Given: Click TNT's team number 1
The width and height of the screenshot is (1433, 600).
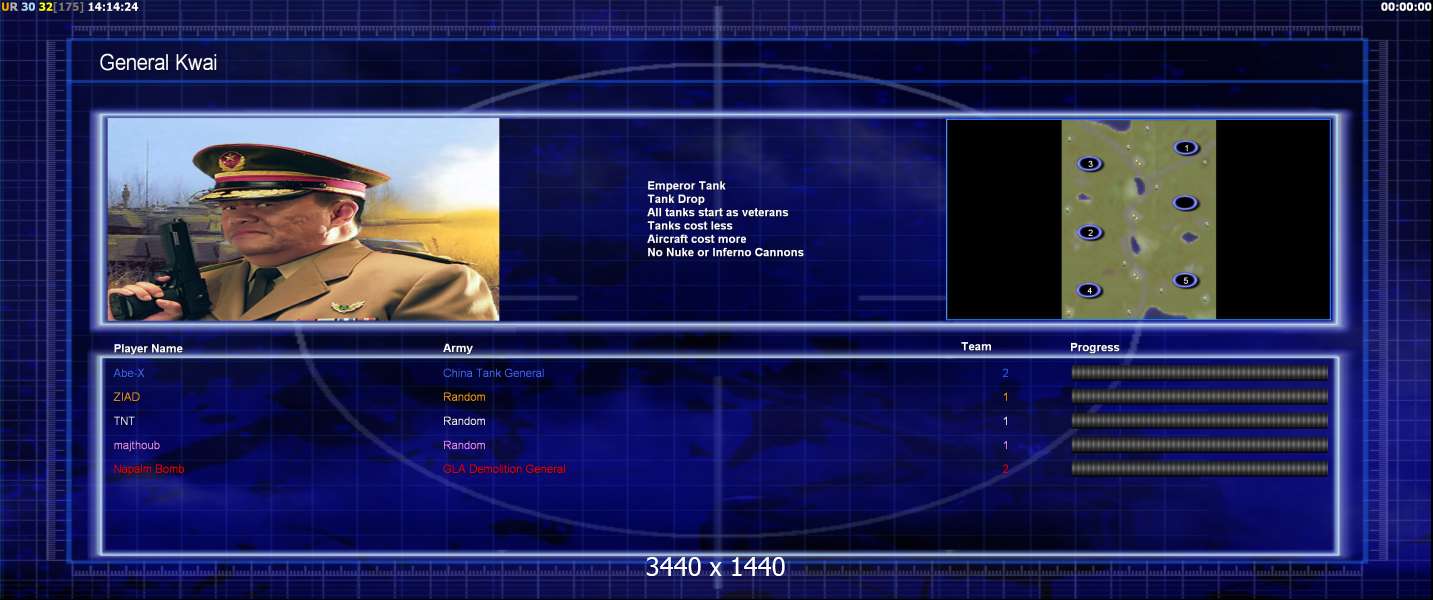Looking at the screenshot, I should pyautogui.click(x=1005, y=421).
